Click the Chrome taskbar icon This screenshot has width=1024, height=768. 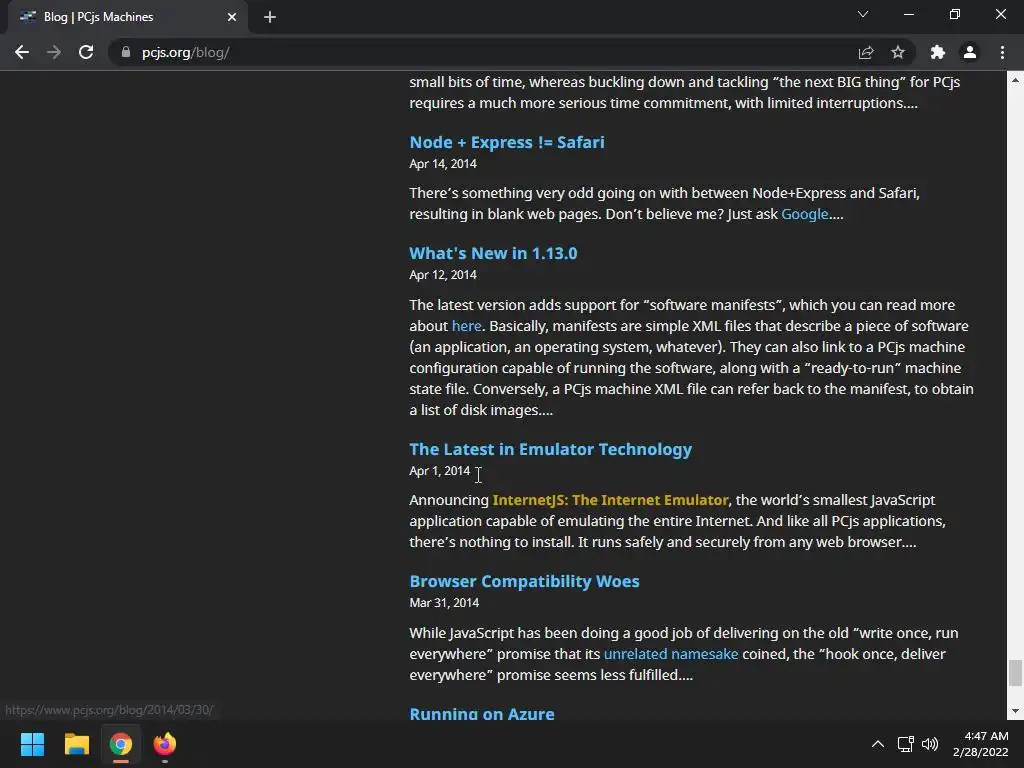coord(121,744)
